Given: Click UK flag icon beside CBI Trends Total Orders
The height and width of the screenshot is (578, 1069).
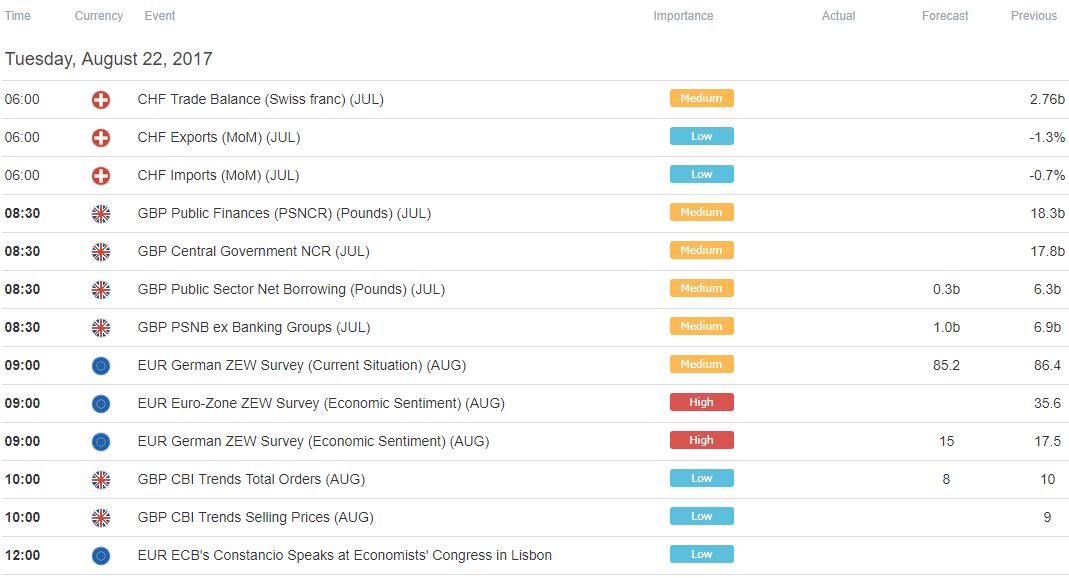Looking at the screenshot, I should (101, 480).
